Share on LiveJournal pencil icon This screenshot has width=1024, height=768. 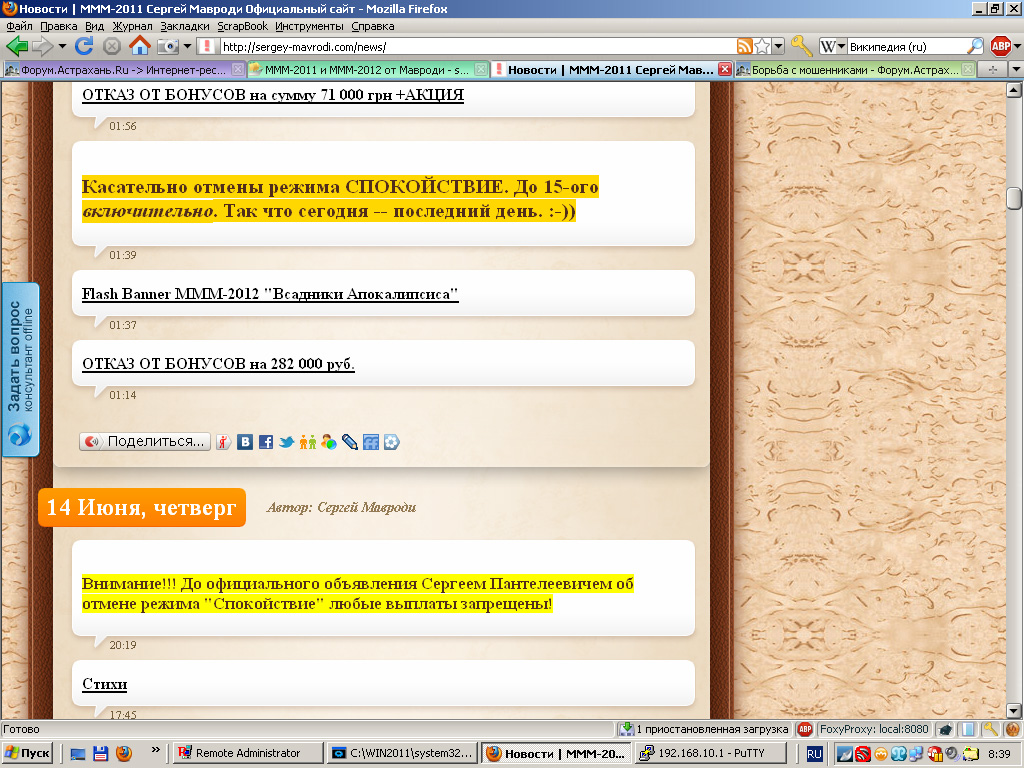click(x=349, y=442)
